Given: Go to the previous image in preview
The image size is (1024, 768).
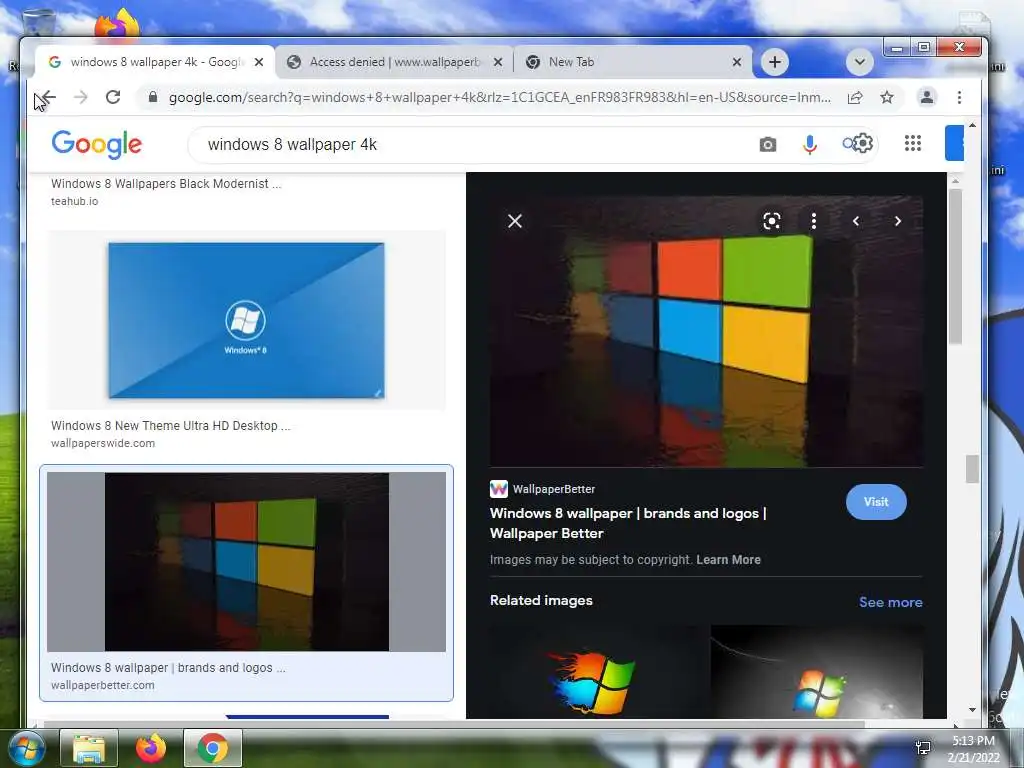Looking at the screenshot, I should point(856,221).
